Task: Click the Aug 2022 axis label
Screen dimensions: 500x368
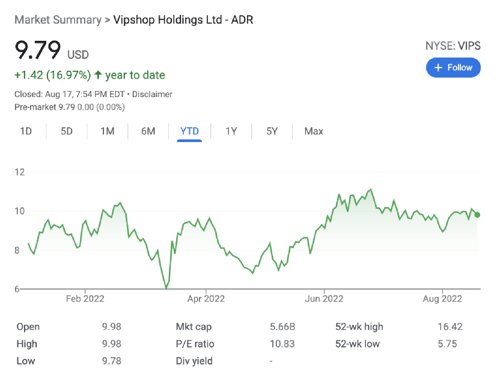Action: [442, 298]
